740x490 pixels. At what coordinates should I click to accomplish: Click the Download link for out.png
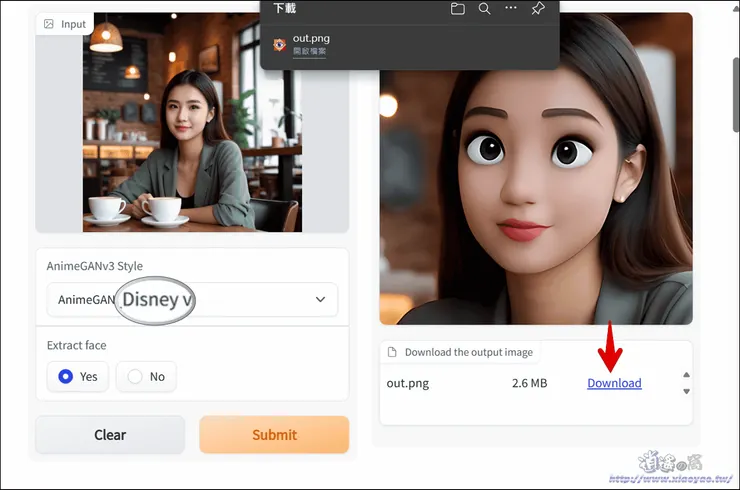point(614,383)
